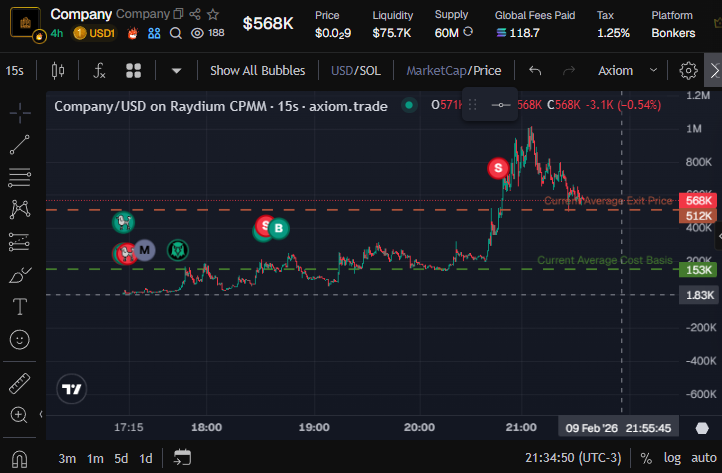Toggle the magnet snap mode
The image size is (722, 473).
19,459
